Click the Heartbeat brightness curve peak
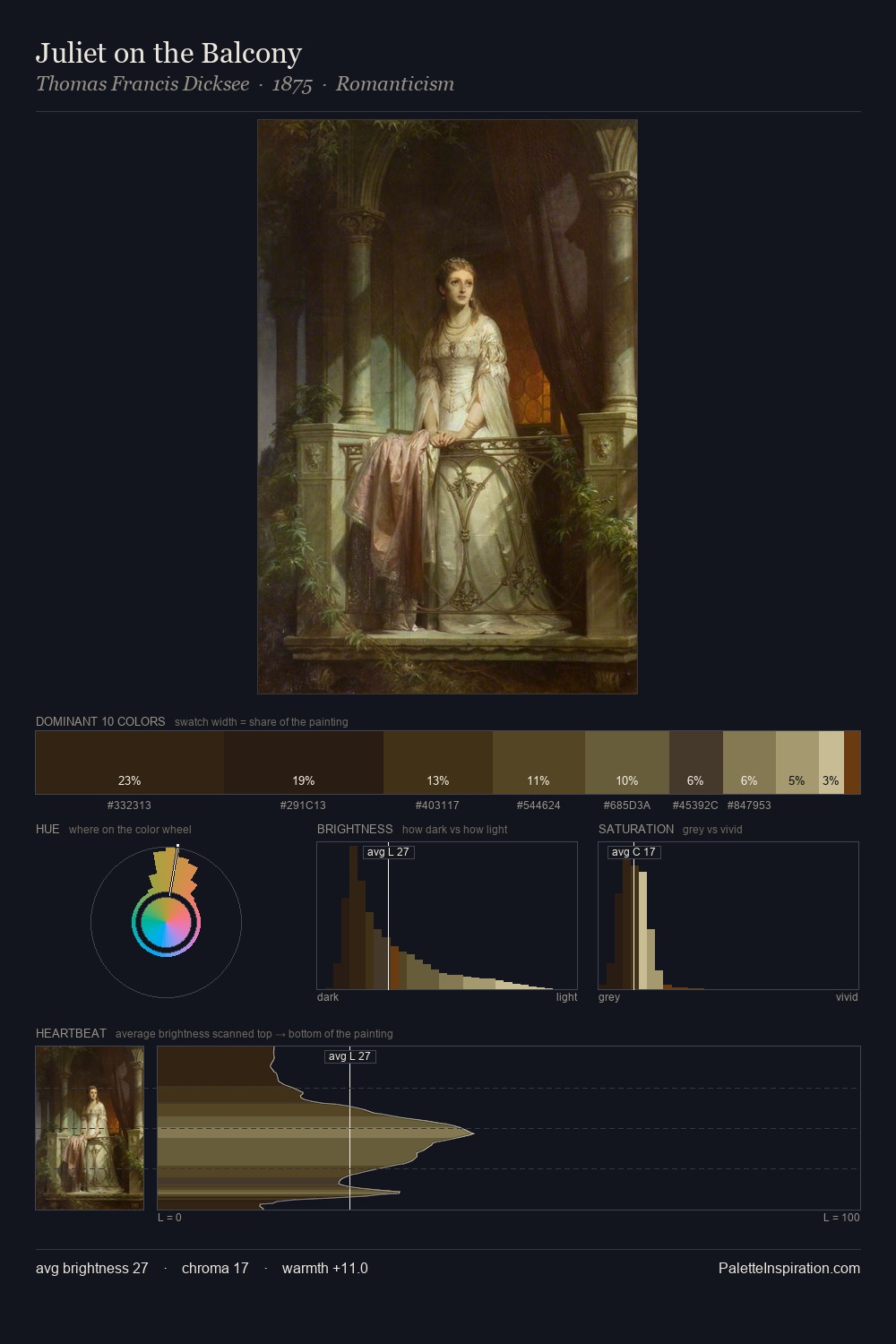 click(x=473, y=1133)
